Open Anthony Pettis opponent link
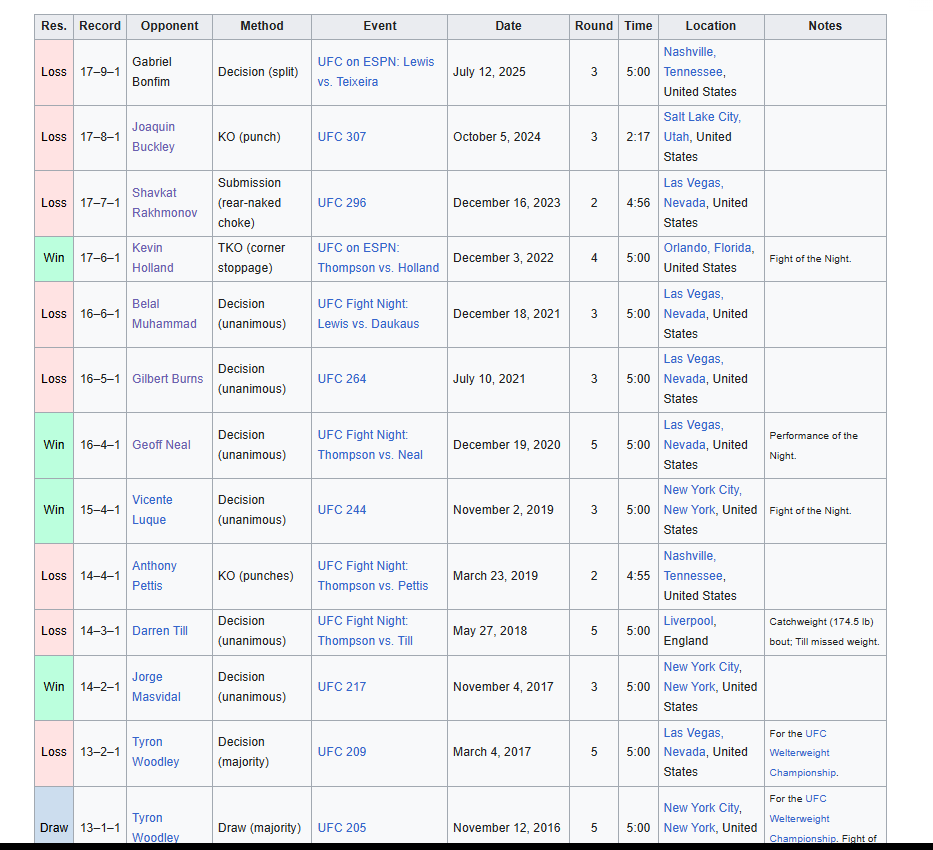 tap(154, 576)
